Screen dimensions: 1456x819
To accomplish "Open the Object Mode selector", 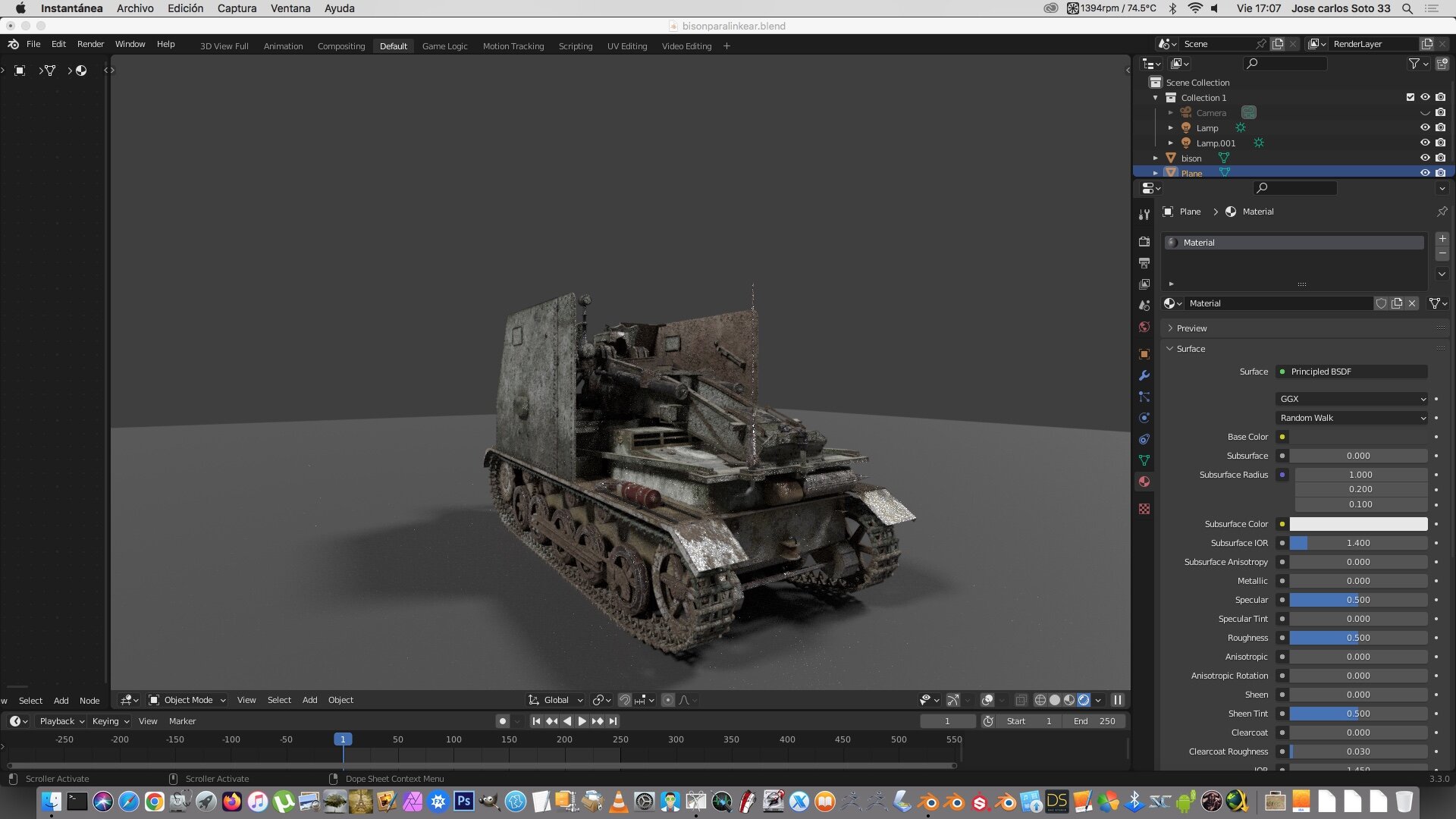I will coord(187,700).
